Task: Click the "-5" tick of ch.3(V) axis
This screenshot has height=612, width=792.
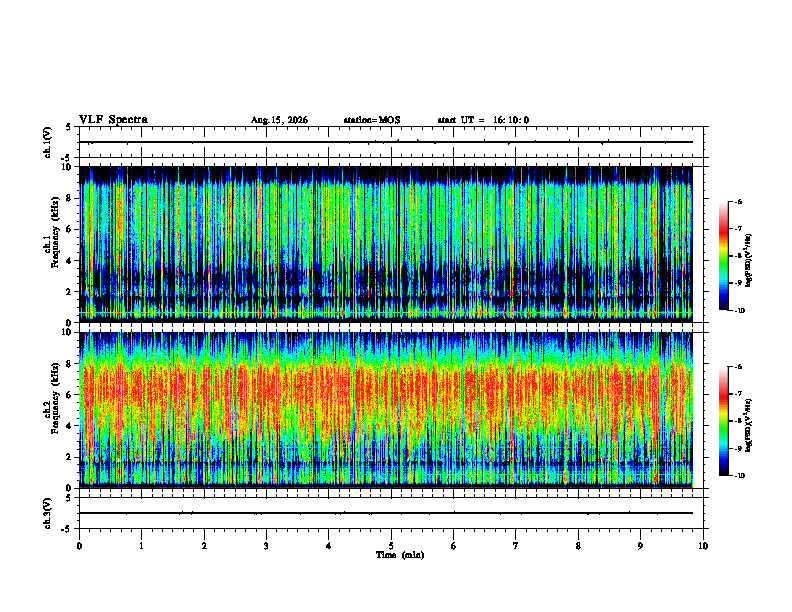Action: (x=67, y=529)
